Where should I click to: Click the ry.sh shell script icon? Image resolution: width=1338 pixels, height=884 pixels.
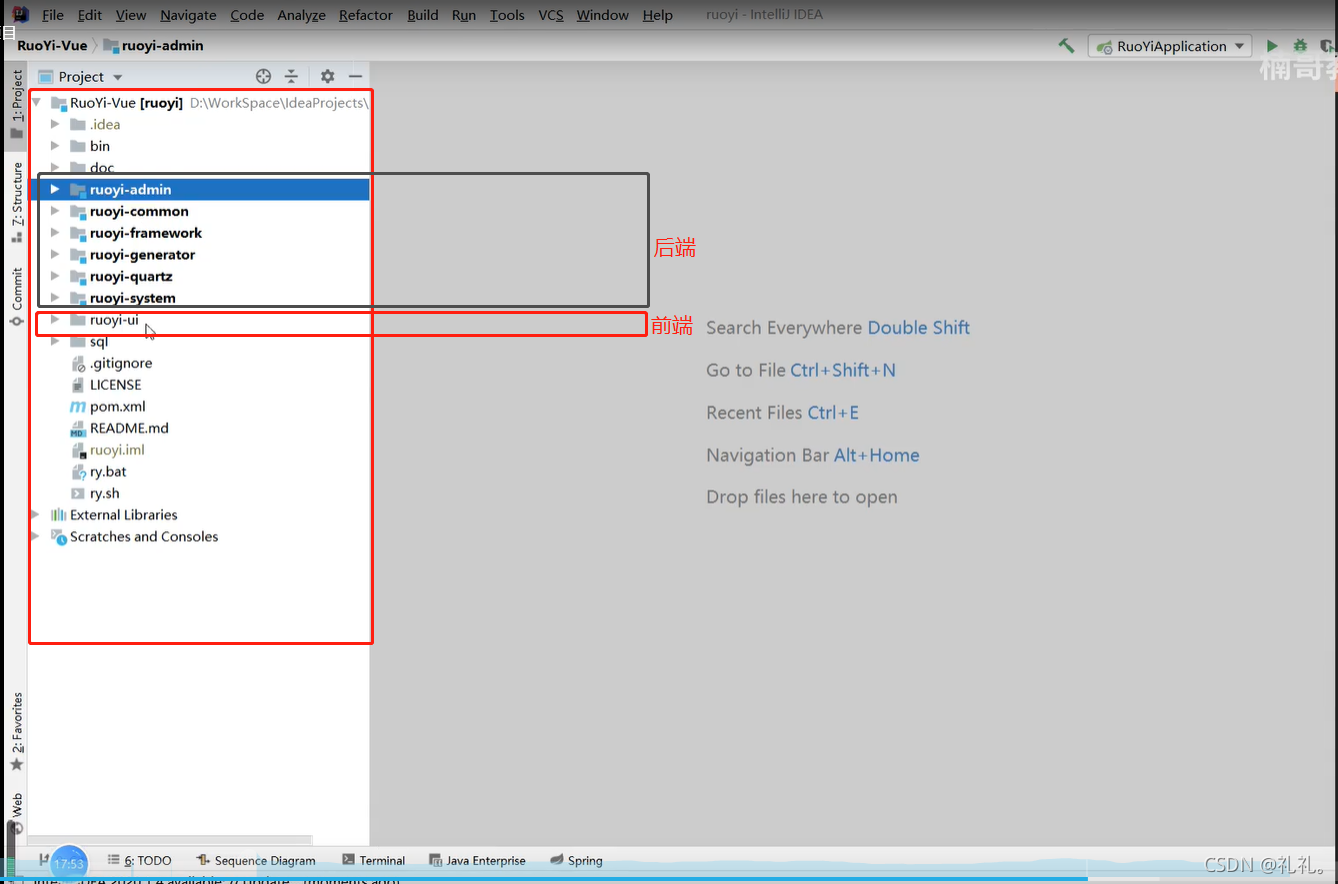tap(79, 493)
